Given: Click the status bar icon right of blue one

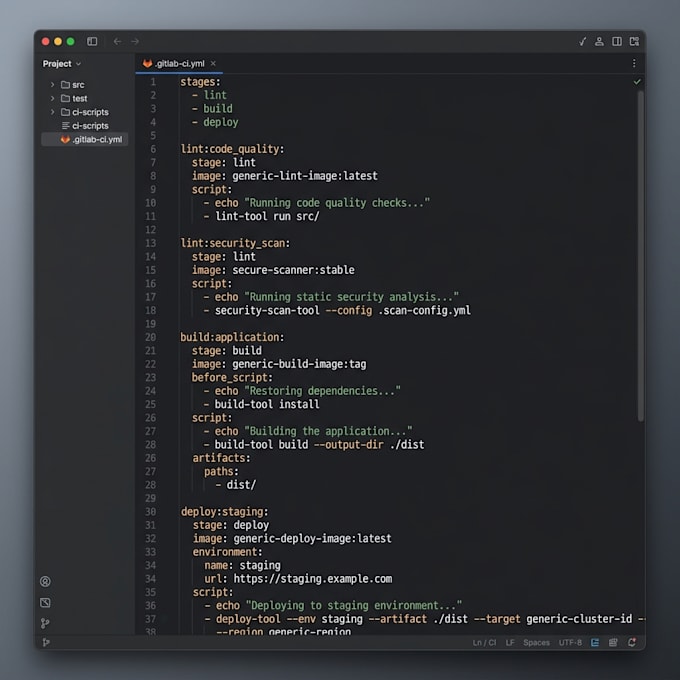Looking at the screenshot, I should (613, 642).
